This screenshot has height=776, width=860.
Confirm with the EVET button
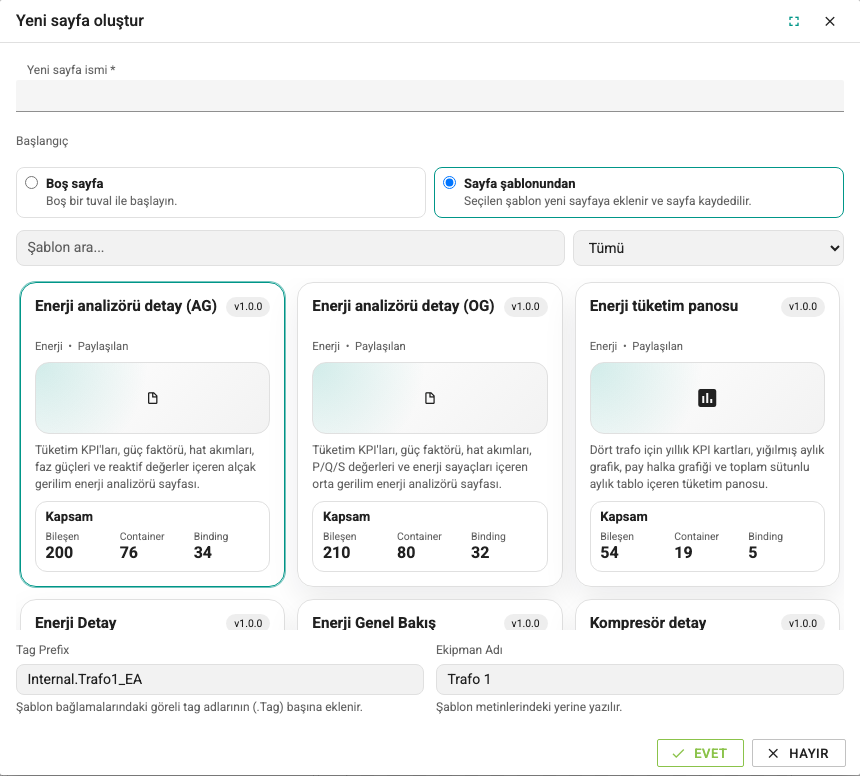[x=700, y=753]
